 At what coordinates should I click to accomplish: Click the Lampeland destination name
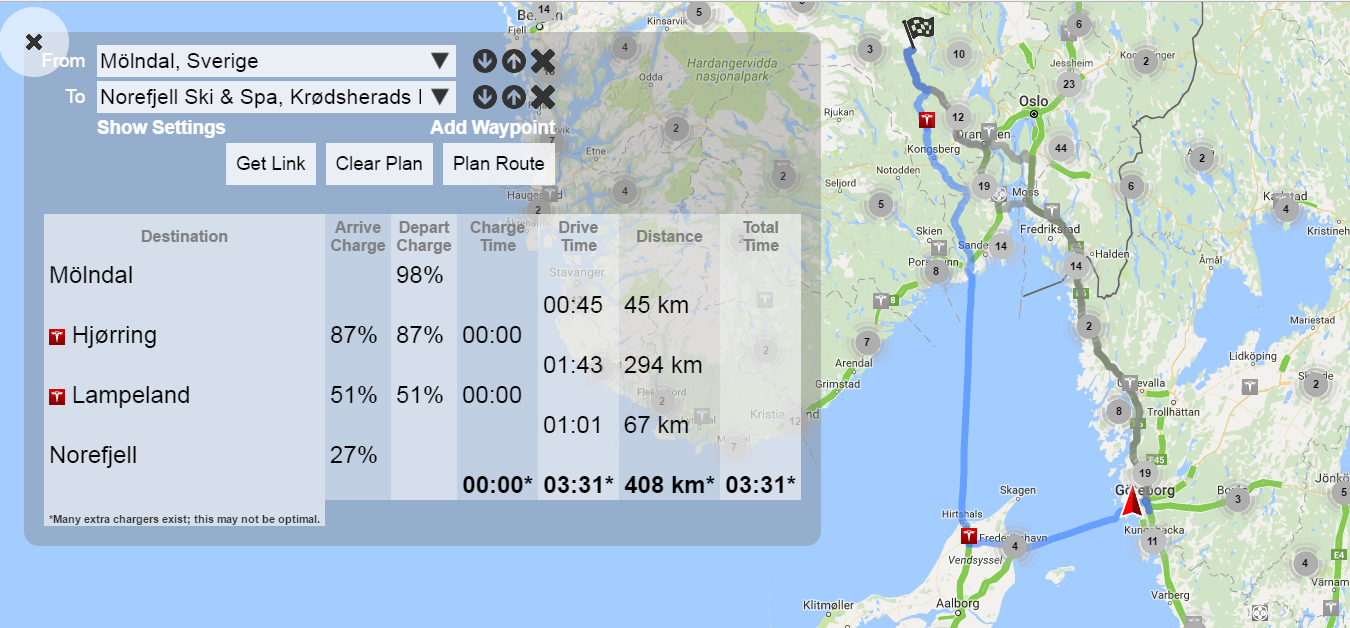pos(131,395)
